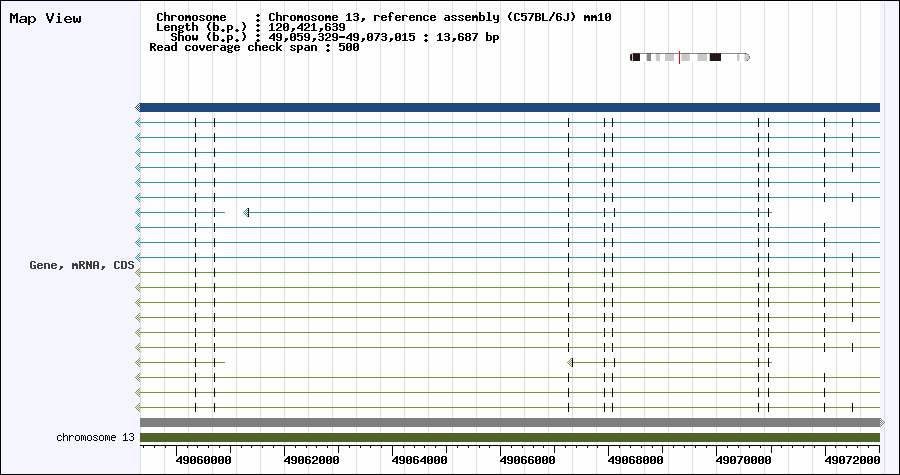Click the gray bar above chromosome 13 track
900x475 pixels.
(510, 422)
